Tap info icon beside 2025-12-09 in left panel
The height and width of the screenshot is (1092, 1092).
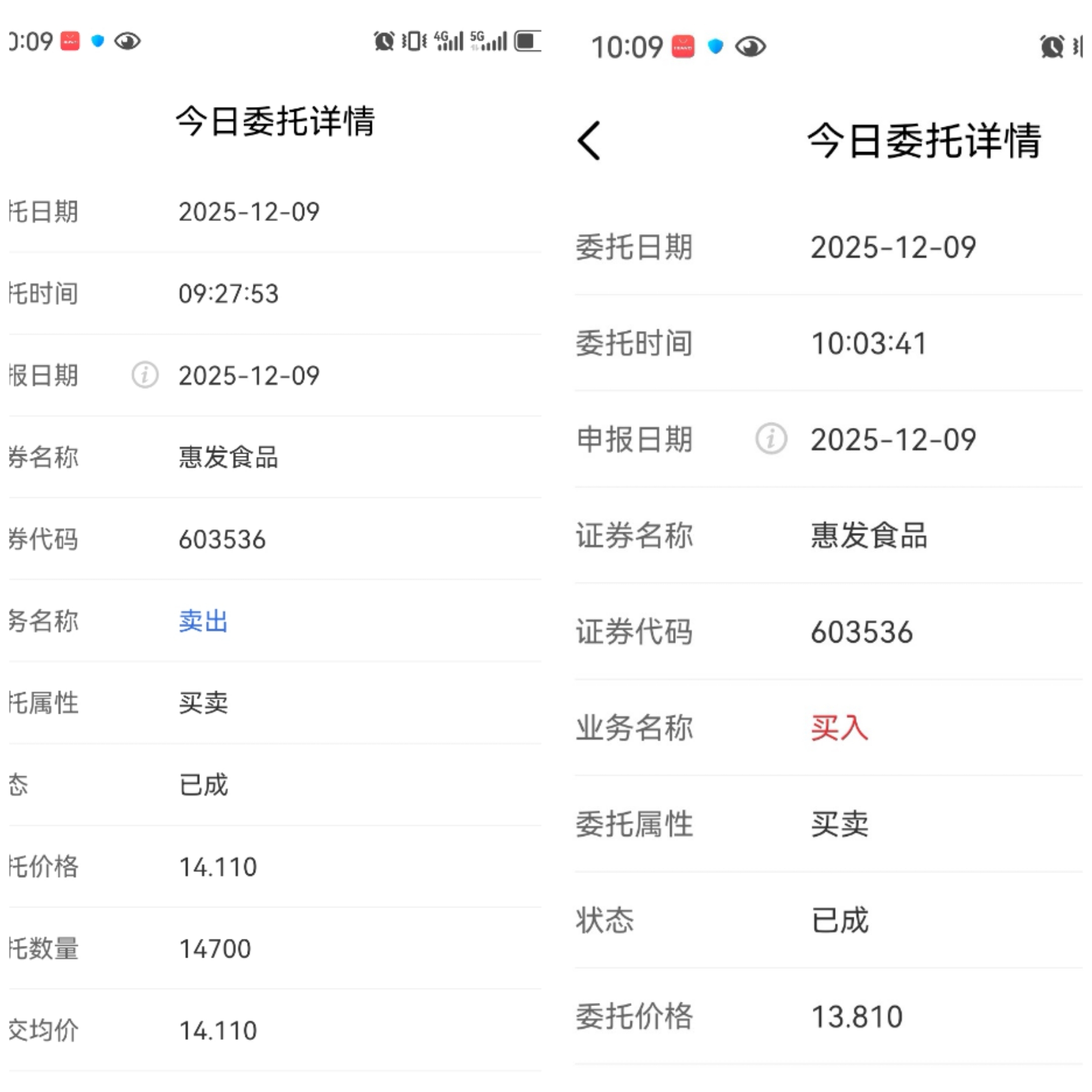point(145,375)
